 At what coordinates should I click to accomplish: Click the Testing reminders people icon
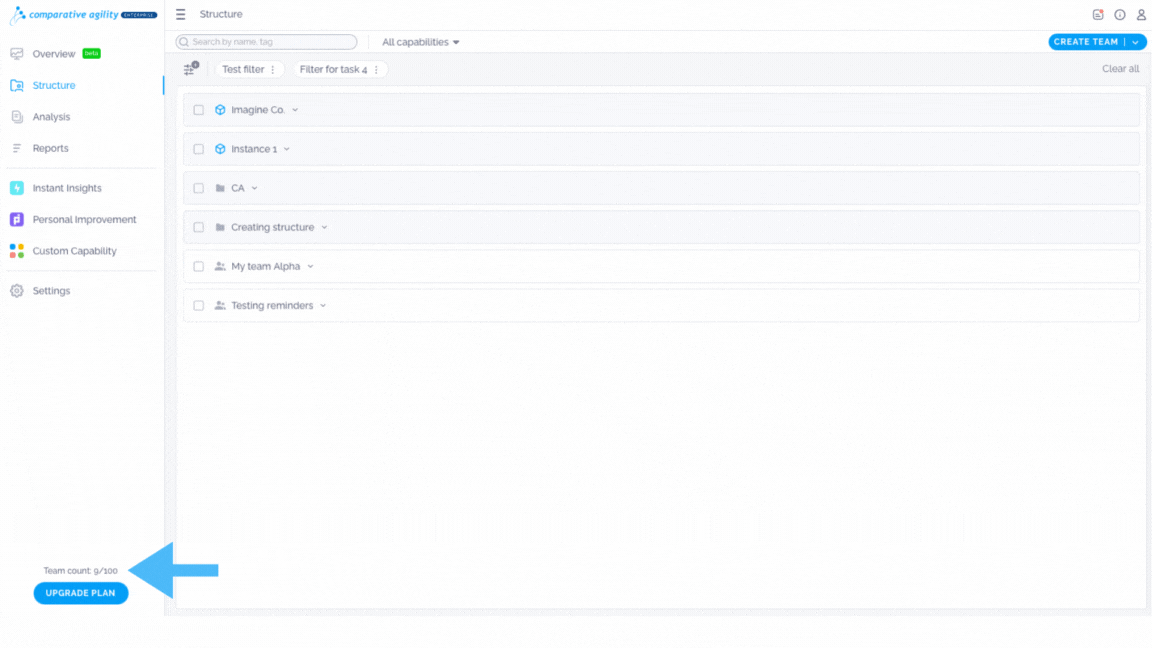(x=220, y=305)
